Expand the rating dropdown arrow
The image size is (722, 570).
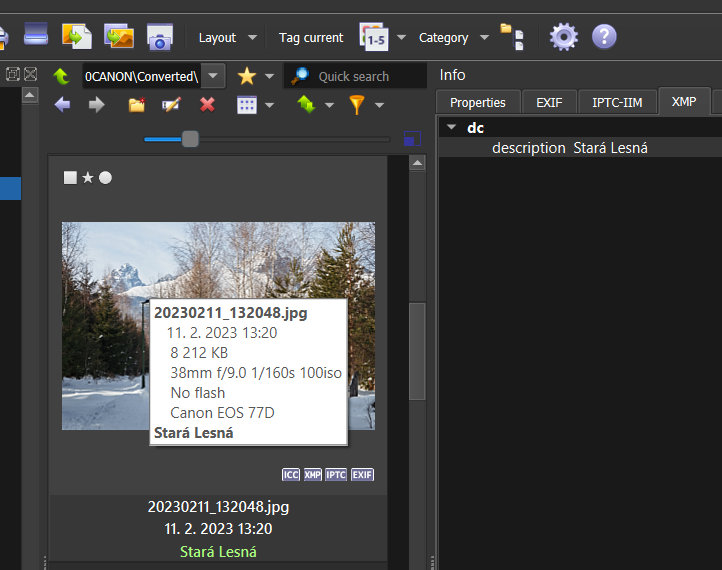(x=402, y=37)
